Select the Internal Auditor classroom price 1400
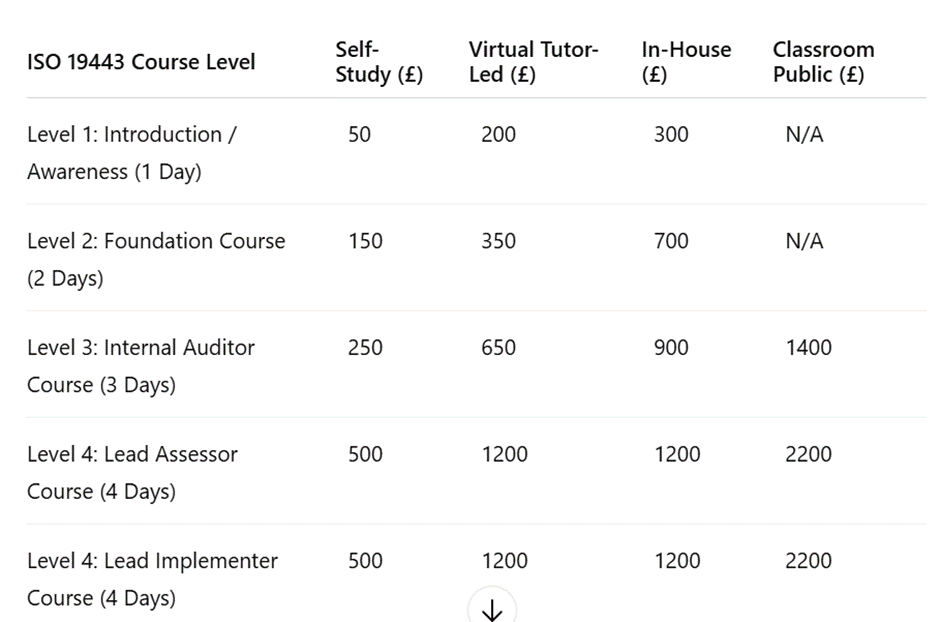The width and height of the screenshot is (940, 622). pos(808,348)
